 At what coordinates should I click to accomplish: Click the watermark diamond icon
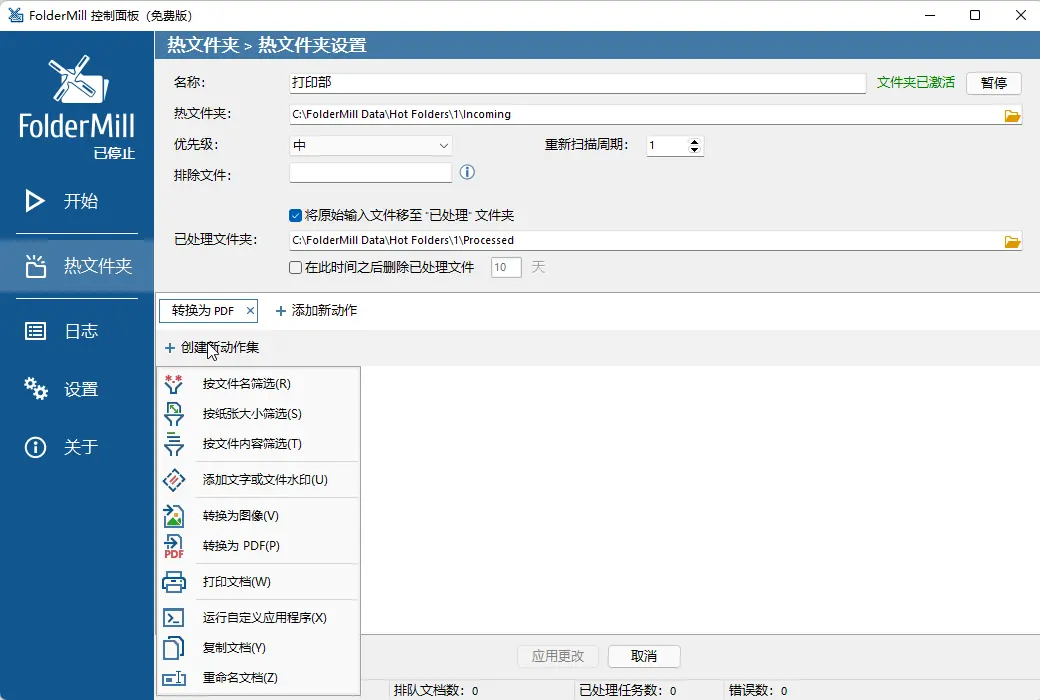click(174, 480)
